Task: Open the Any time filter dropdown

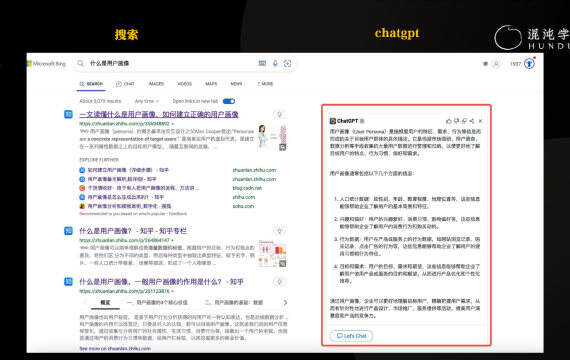Action: 146,101
